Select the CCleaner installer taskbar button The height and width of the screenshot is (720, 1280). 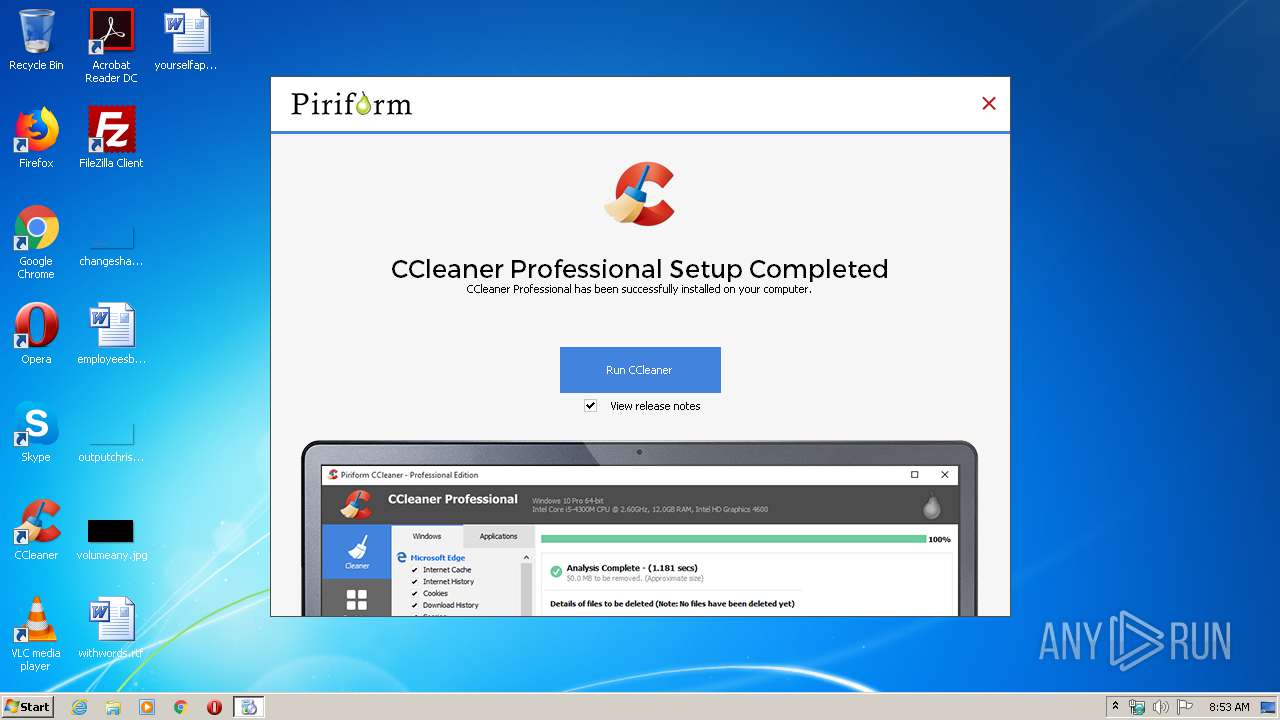click(249, 707)
